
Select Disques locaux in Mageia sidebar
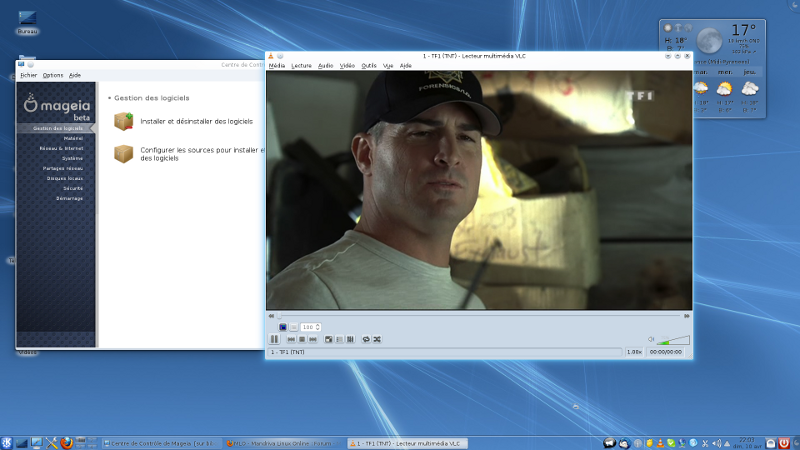tap(65, 178)
